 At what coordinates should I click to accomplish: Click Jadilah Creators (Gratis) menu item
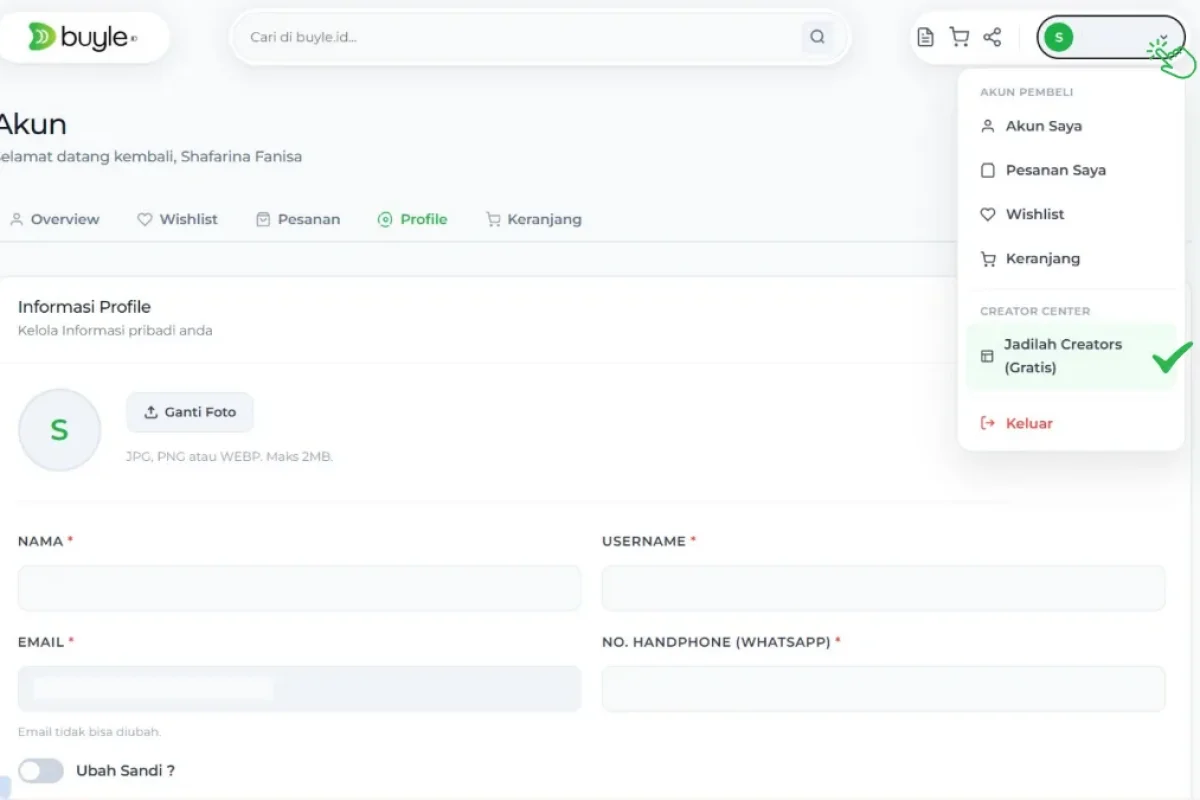click(x=1070, y=356)
